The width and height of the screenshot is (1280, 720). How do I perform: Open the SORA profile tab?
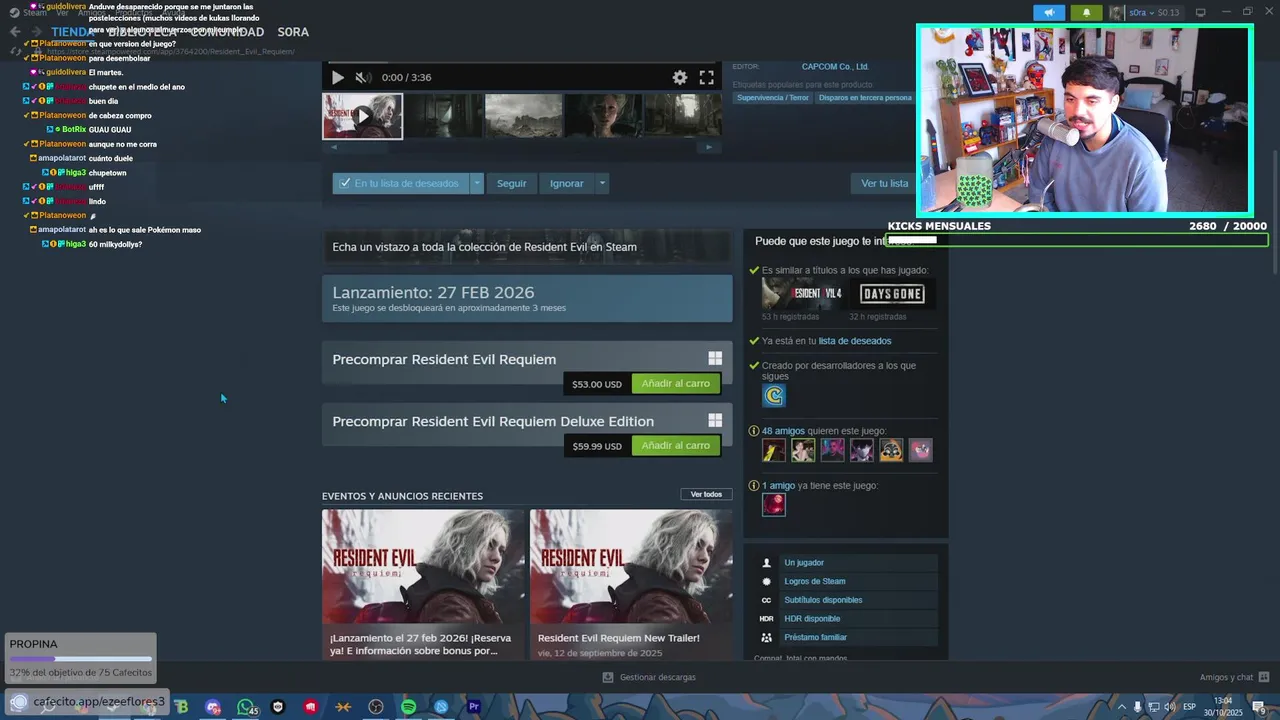tap(293, 32)
